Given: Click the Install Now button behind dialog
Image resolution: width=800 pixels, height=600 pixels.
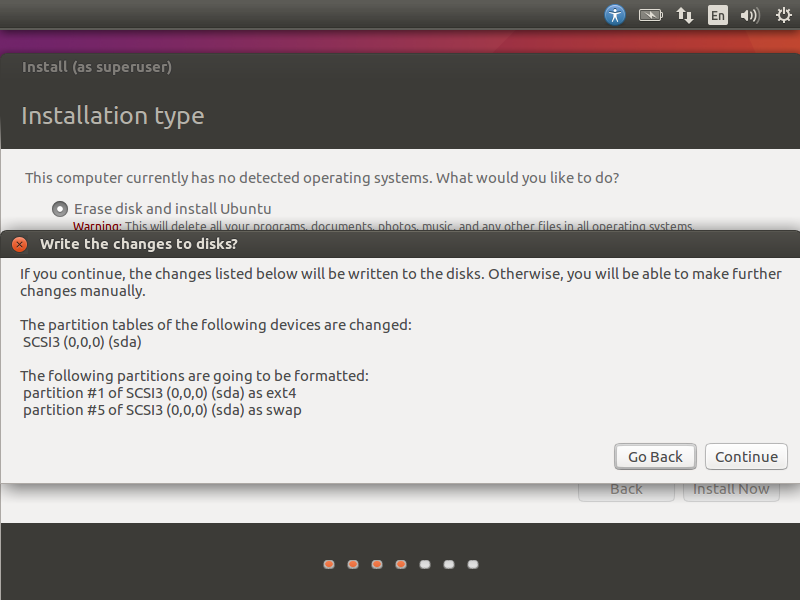Looking at the screenshot, I should [x=731, y=490].
